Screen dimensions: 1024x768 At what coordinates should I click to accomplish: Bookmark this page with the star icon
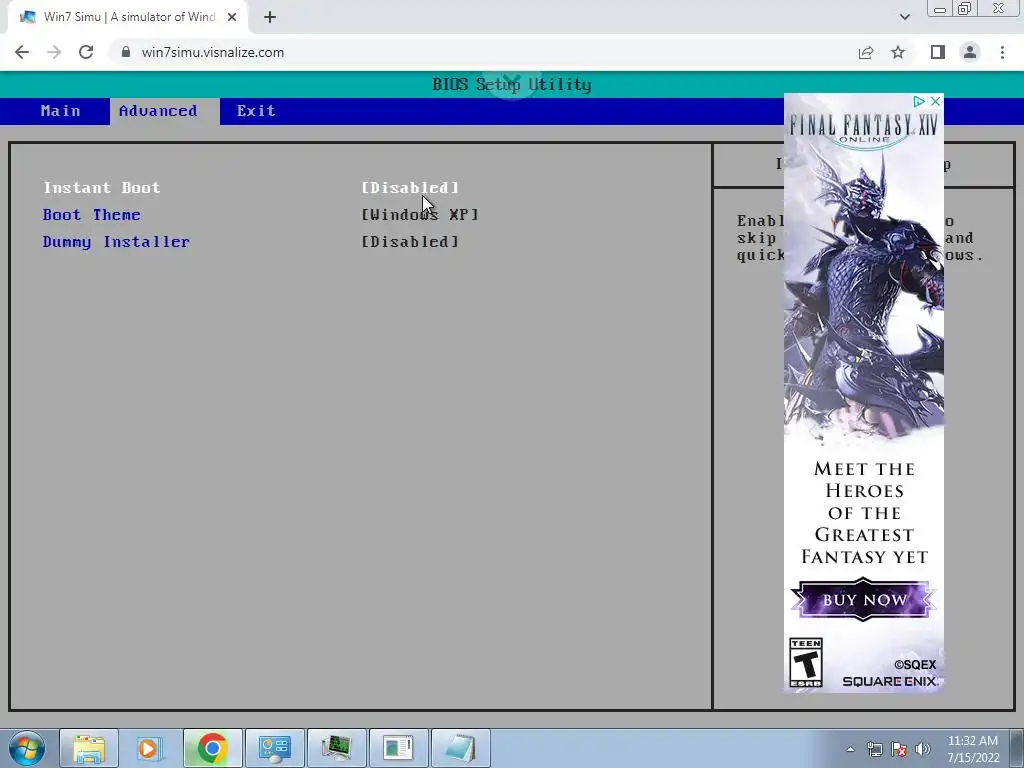click(898, 52)
